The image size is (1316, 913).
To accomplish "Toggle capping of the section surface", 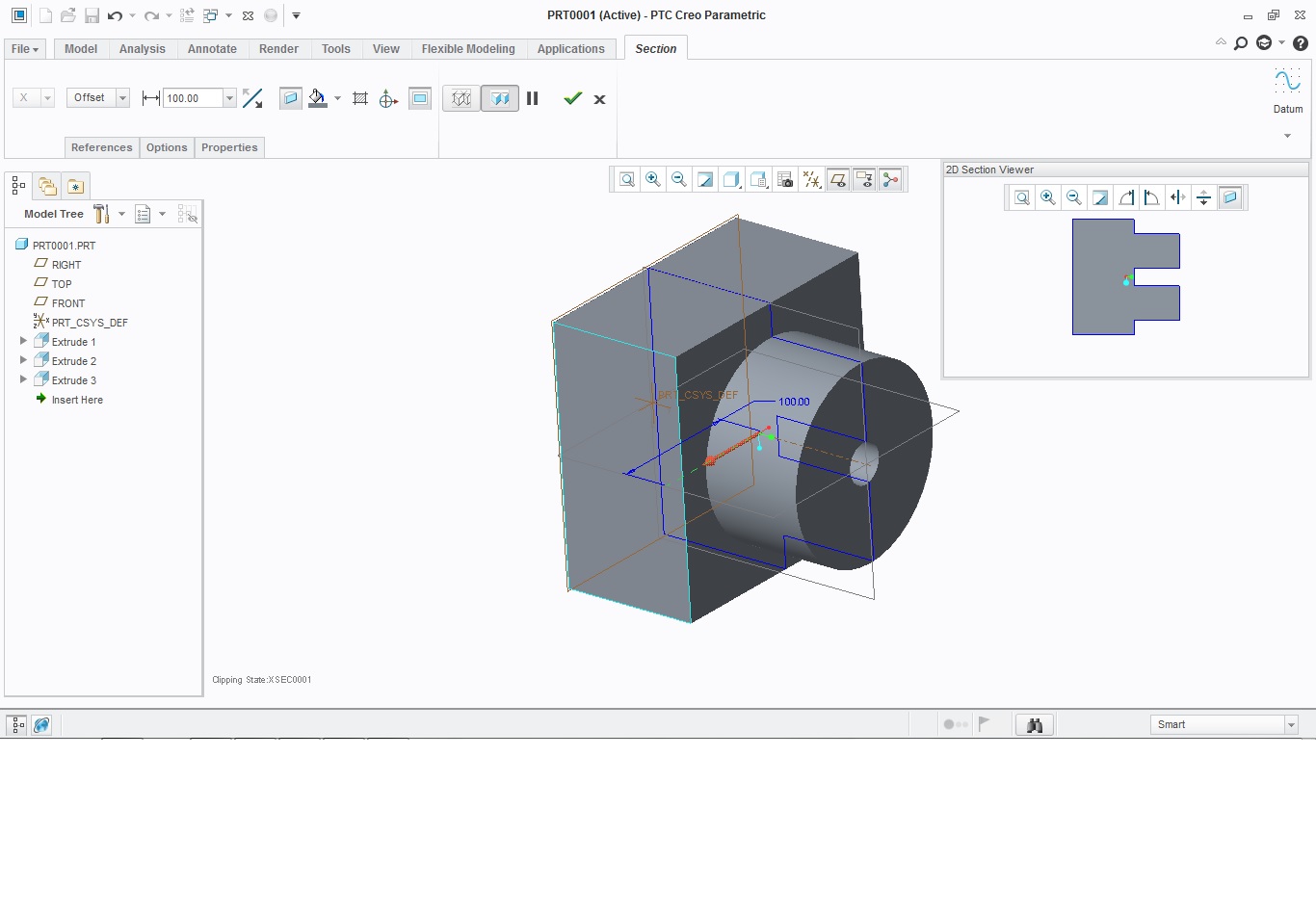I will [291, 98].
